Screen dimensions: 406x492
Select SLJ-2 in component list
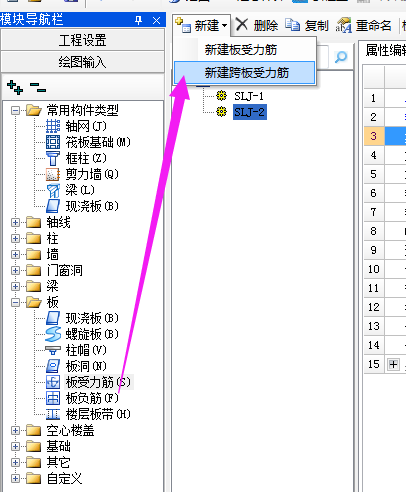point(250,112)
